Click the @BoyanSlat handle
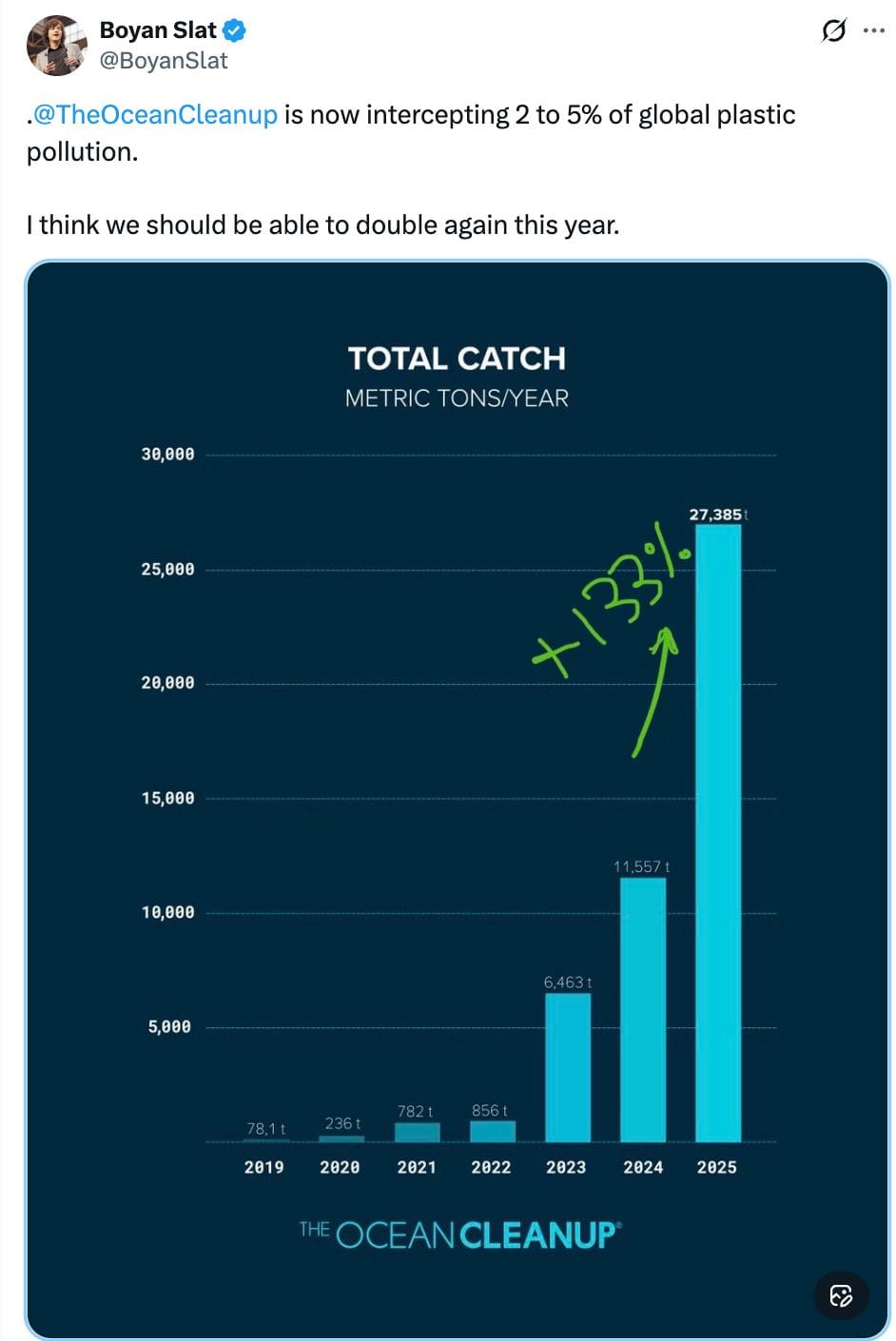Image resolution: width=896 pixels, height=1341 pixels. click(164, 61)
